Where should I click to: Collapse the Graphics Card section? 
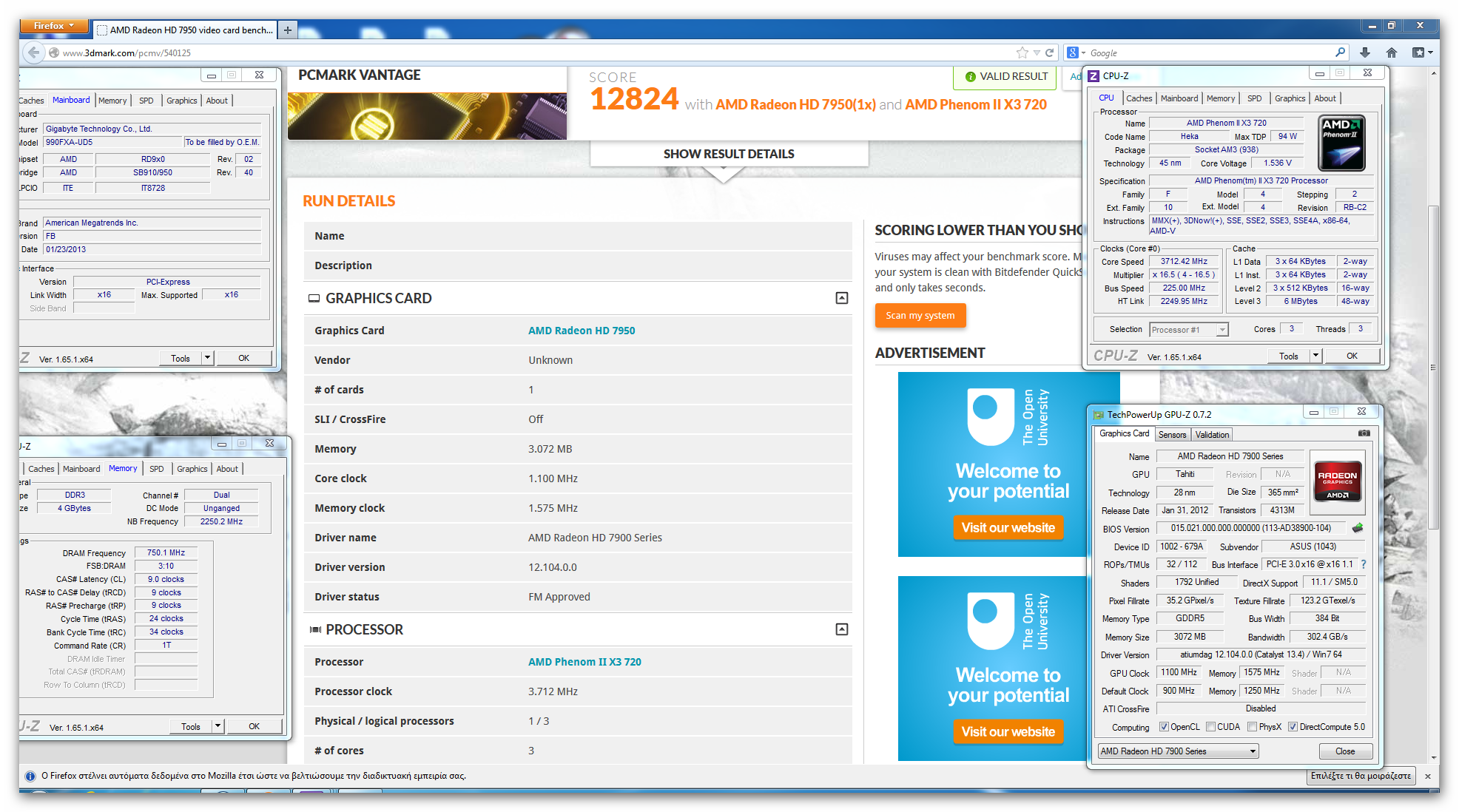841,298
